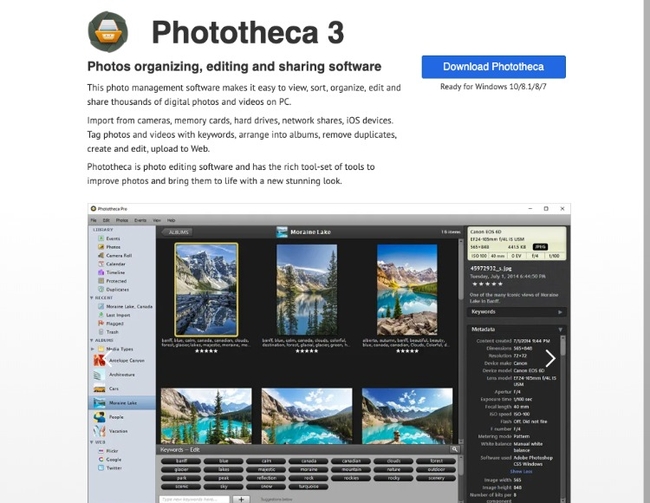Image resolution: width=650 pixels, height=503 pixels.
Task: Select the Antelope Canyon album
Action: tap(121, 360)
